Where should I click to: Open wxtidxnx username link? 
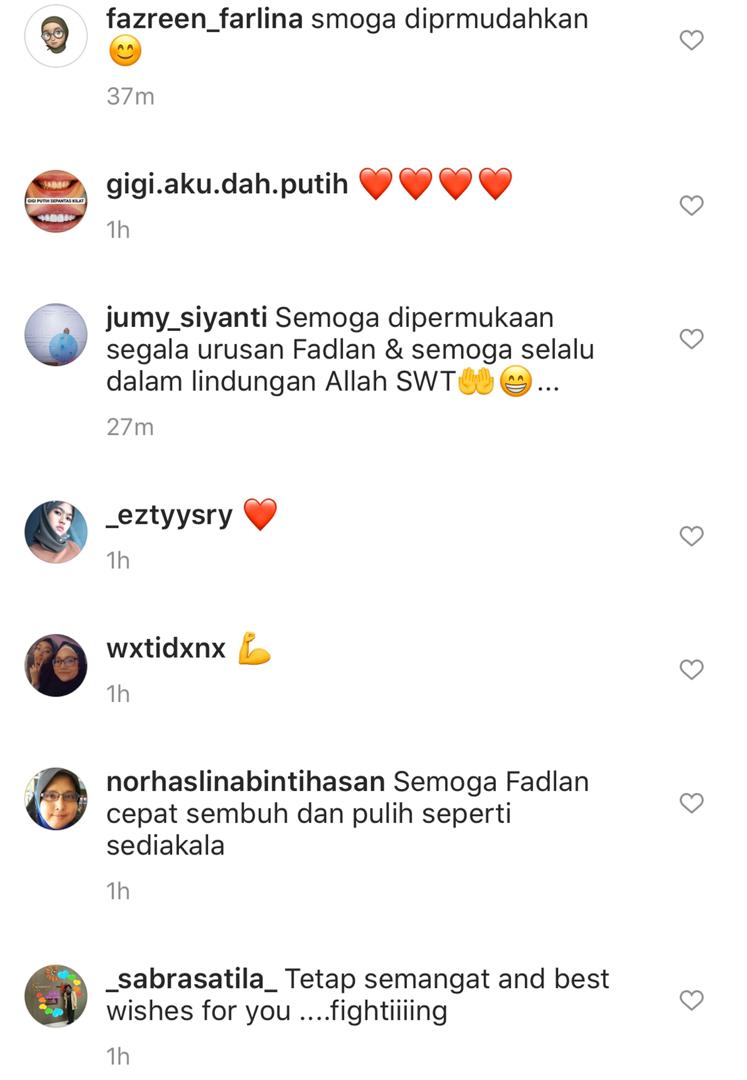click(x=166, y=649)
